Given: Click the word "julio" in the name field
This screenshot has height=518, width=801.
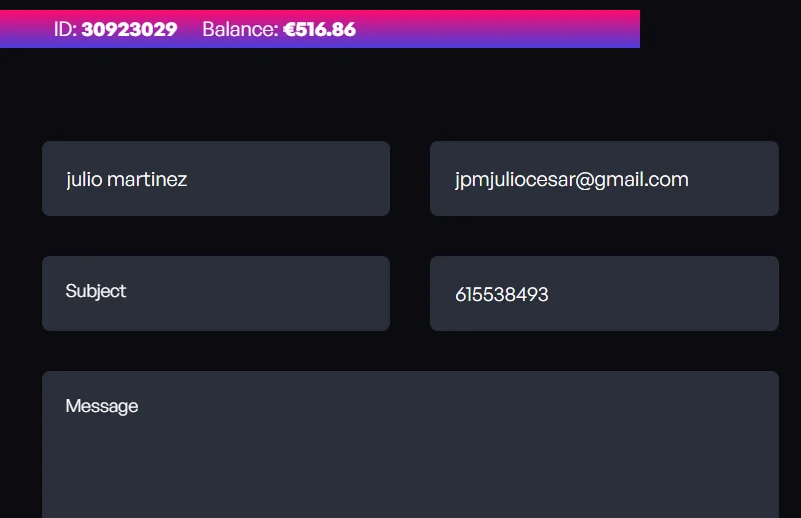Looking at the screenshot, I should (83, 180).
